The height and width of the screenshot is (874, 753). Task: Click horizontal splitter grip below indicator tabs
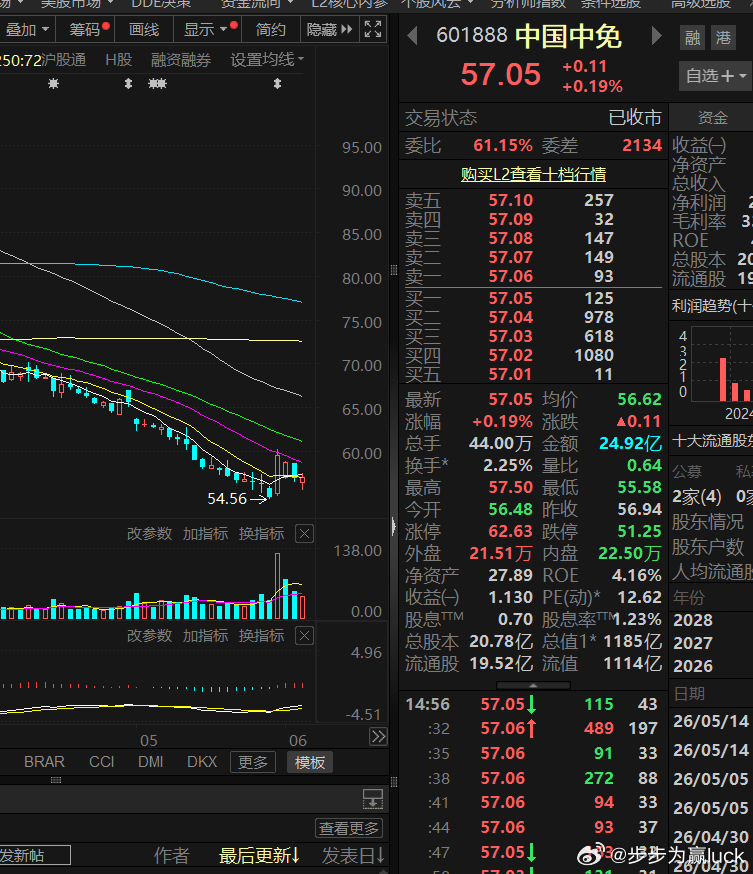pos(56,780)
